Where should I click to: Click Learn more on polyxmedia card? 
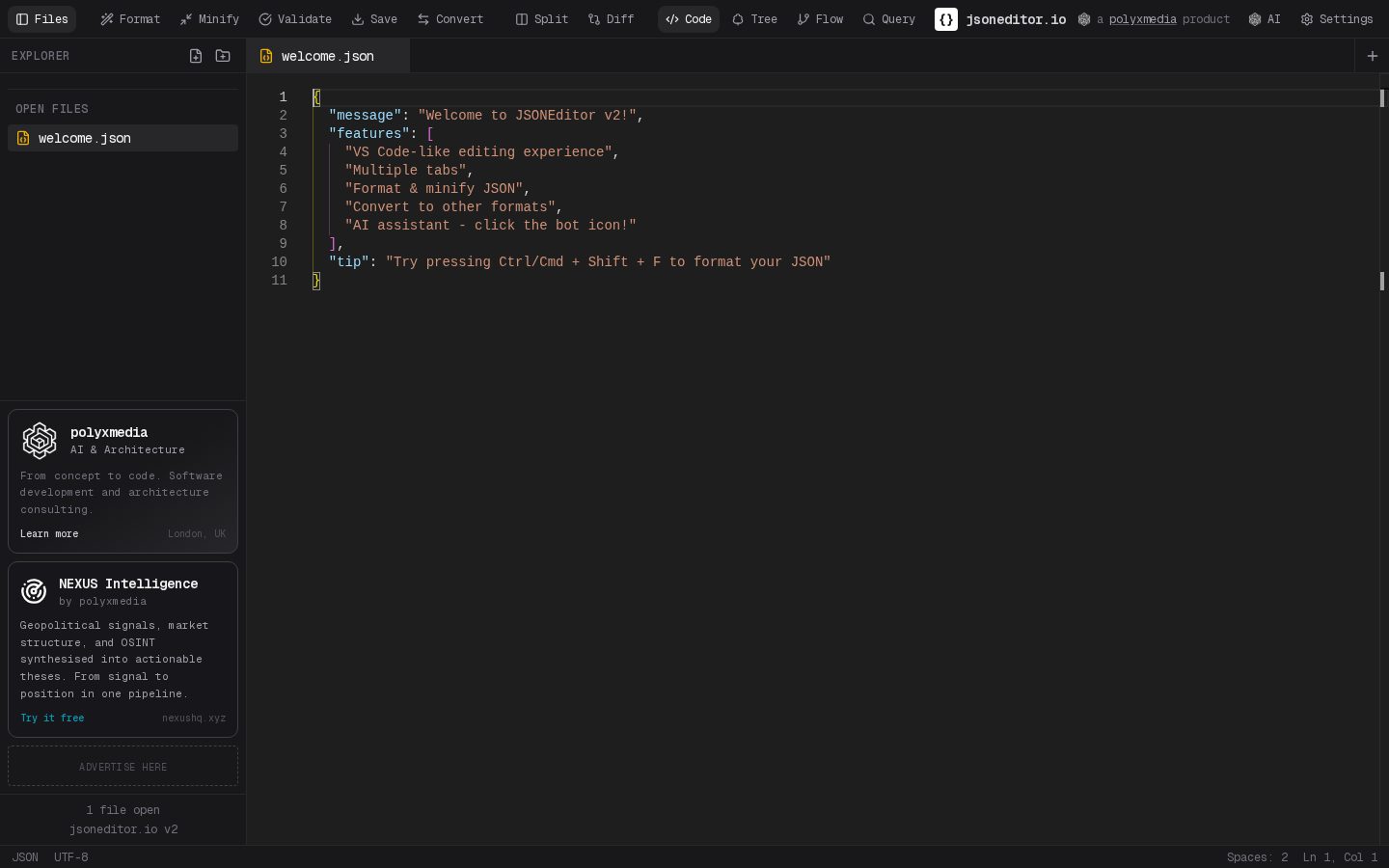point(49,533)
